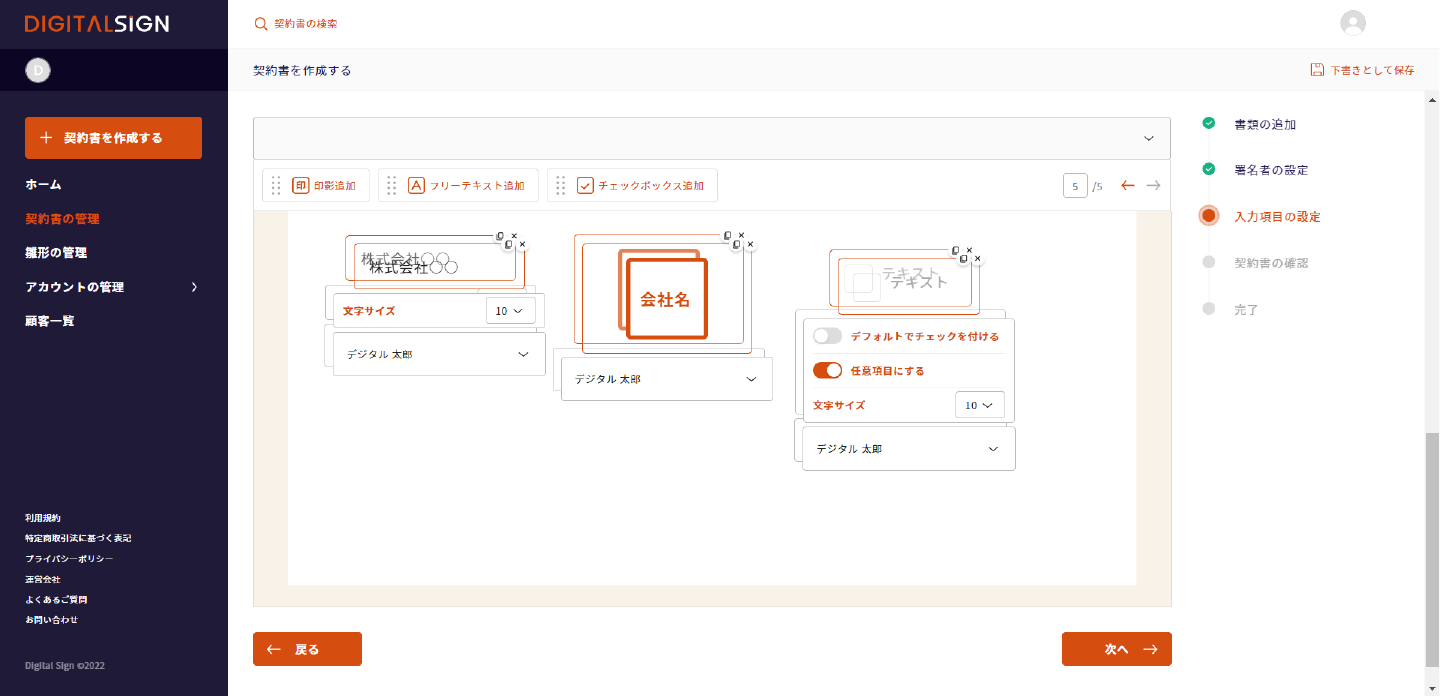Go to next page with right arrow
1440x696 pixels.
point(1153,185)
